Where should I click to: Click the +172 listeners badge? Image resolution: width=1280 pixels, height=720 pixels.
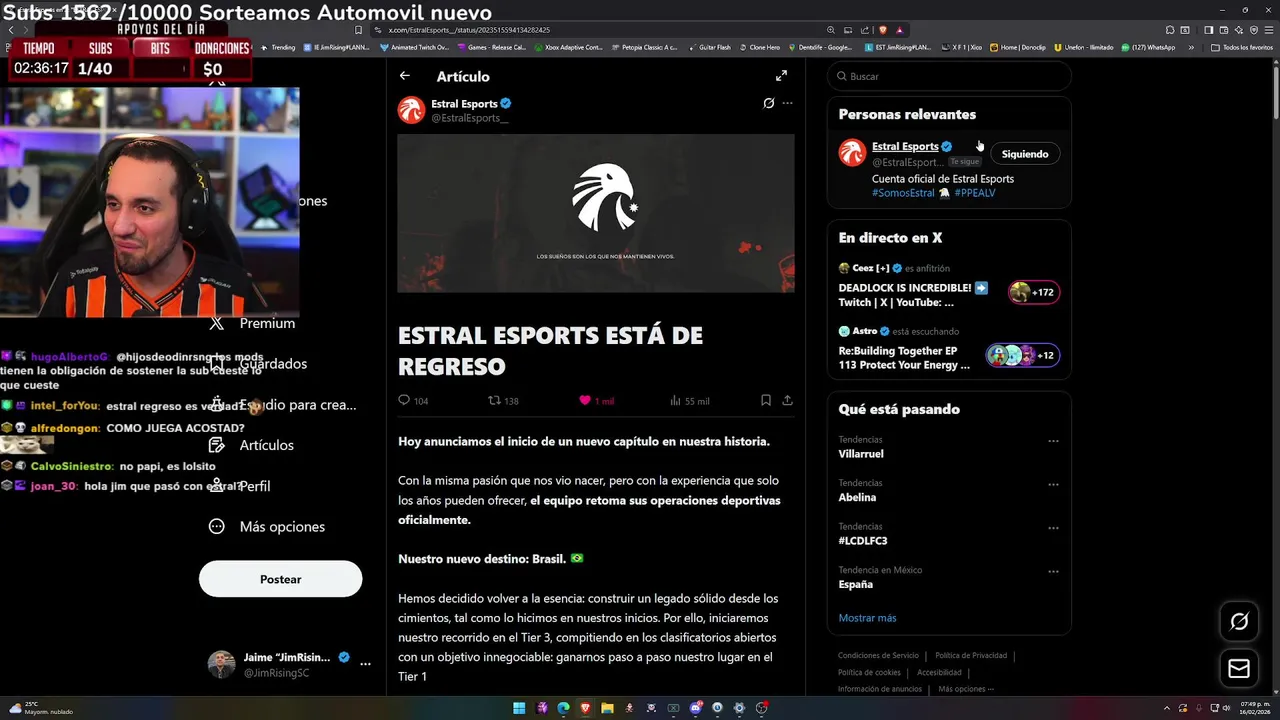click(x=1034, y=292)
